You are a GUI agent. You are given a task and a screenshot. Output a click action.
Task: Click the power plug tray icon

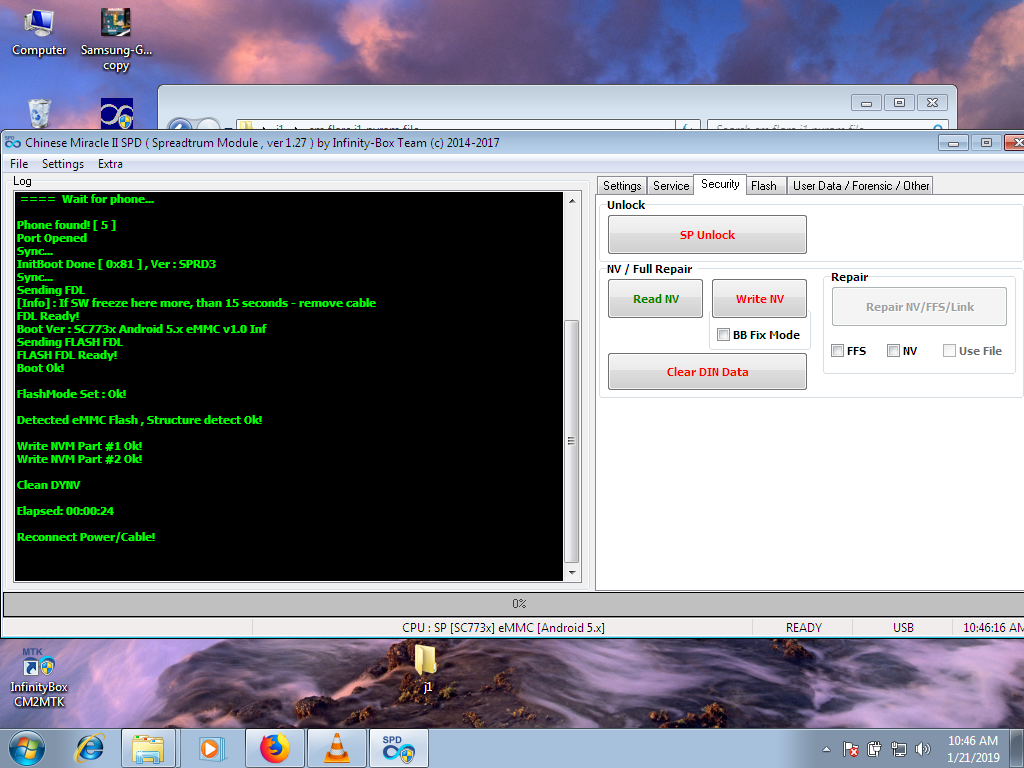[874, 749]
